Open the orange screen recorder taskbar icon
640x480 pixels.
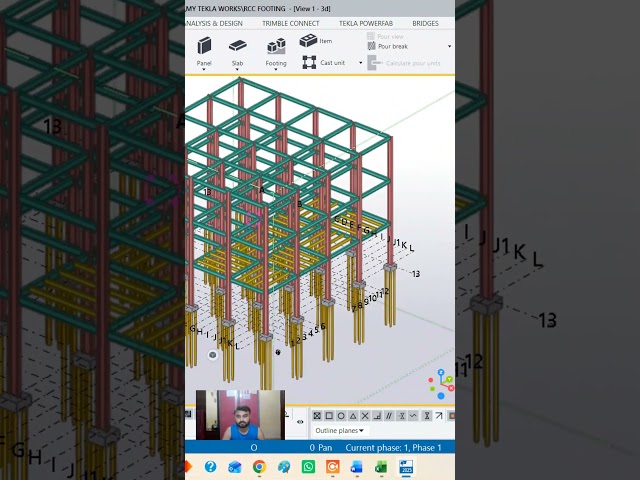(x=333, y=467)
